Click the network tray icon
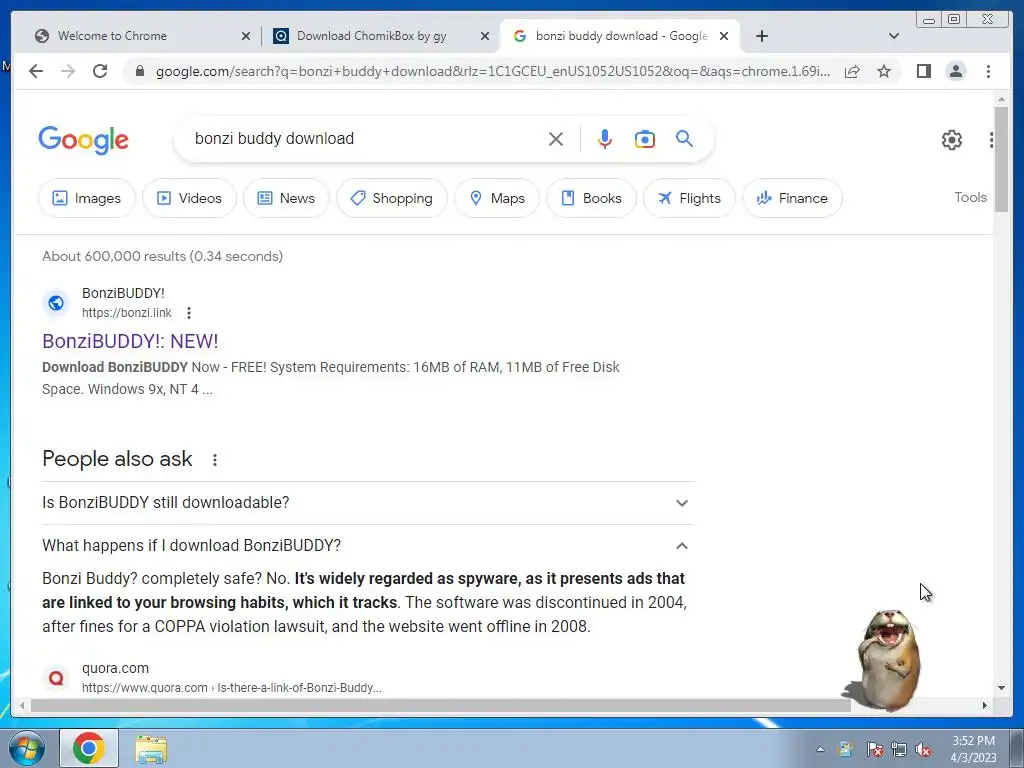The height and width of the screenshot is (768, 1024). point(899,749)
